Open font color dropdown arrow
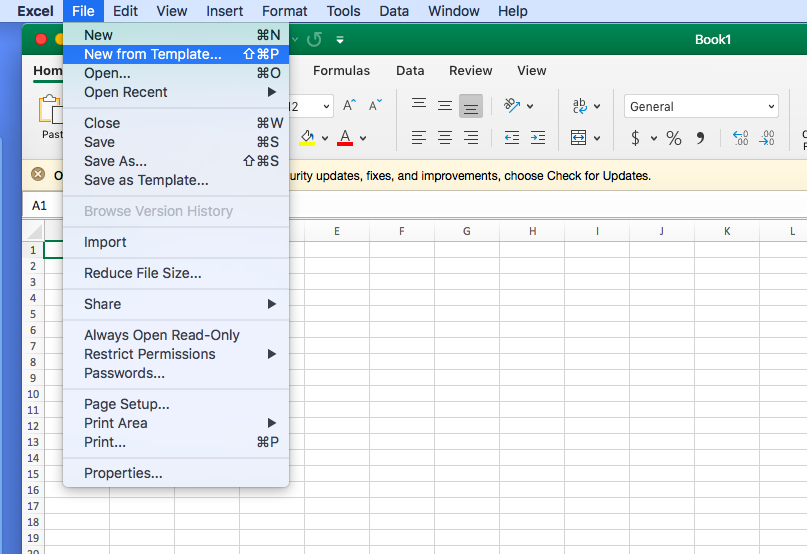Screen dimensions: 807x554 click(x=363, y=138)
